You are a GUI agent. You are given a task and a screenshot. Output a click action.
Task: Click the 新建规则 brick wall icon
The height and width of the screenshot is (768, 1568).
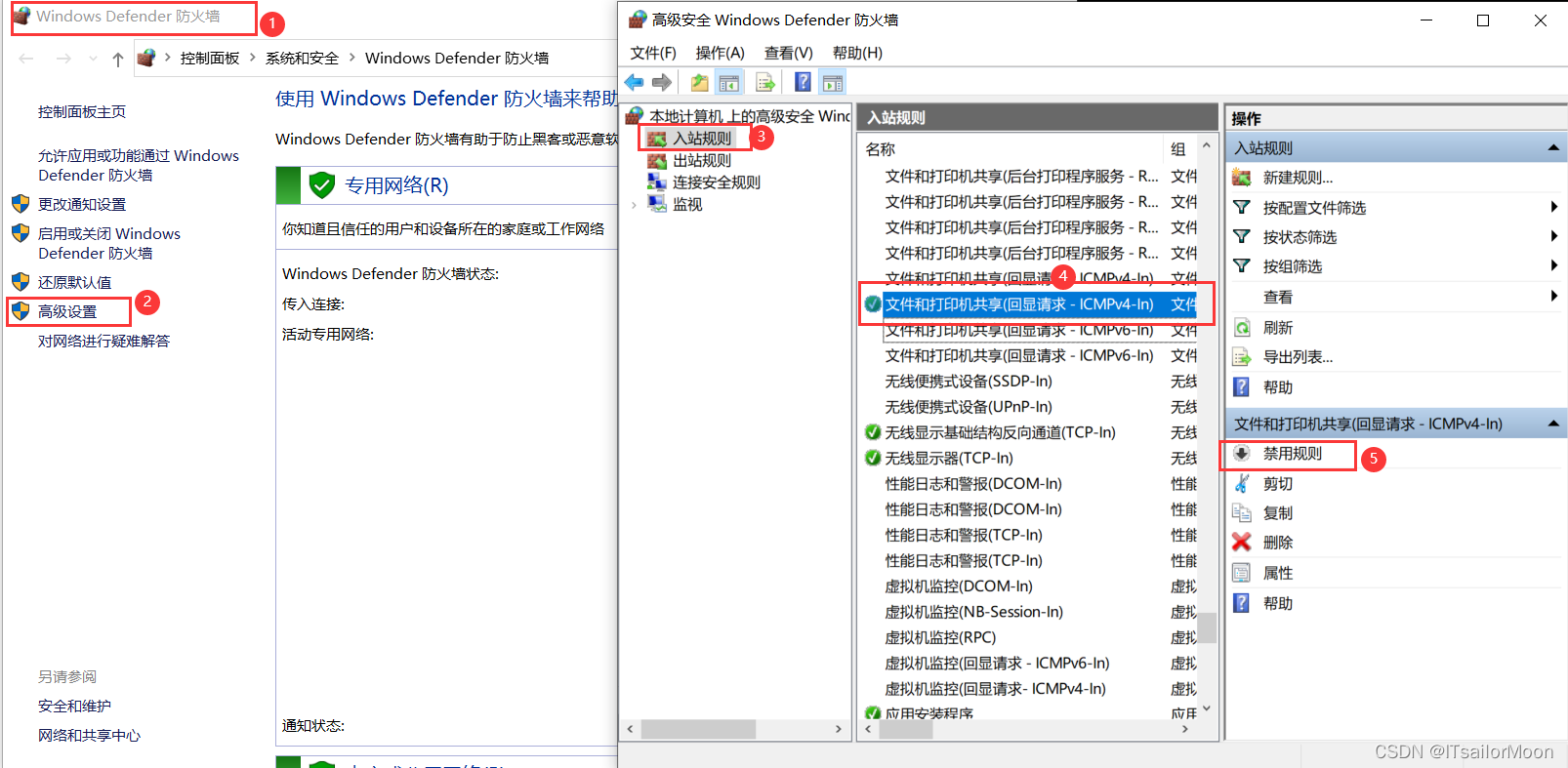(x=1242, y=178)
